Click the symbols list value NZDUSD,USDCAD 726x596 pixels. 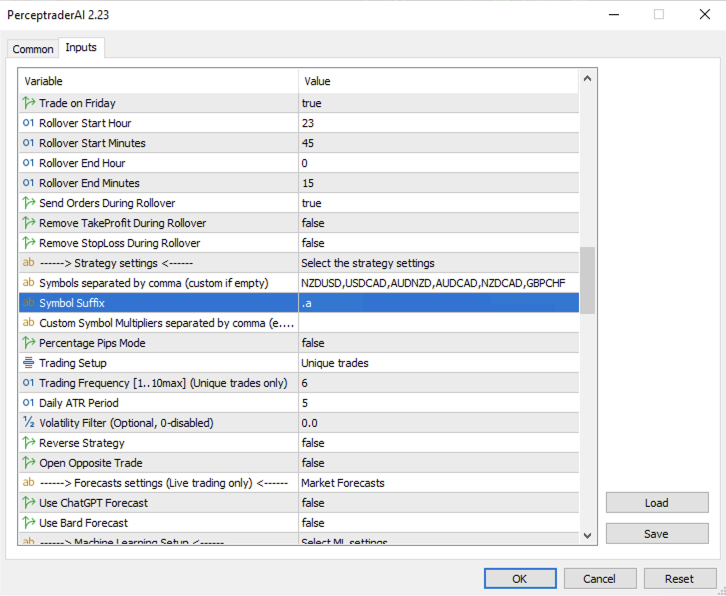[438, 282]
